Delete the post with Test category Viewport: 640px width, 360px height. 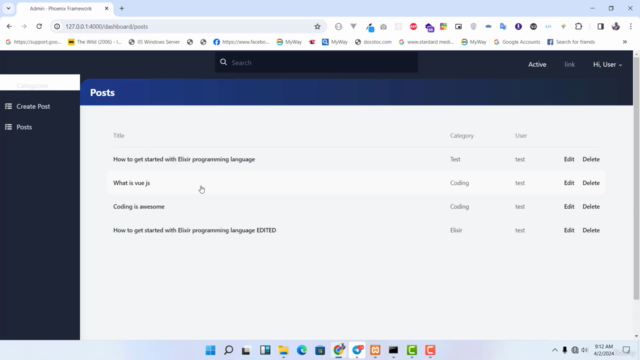[x=591, y=159]
